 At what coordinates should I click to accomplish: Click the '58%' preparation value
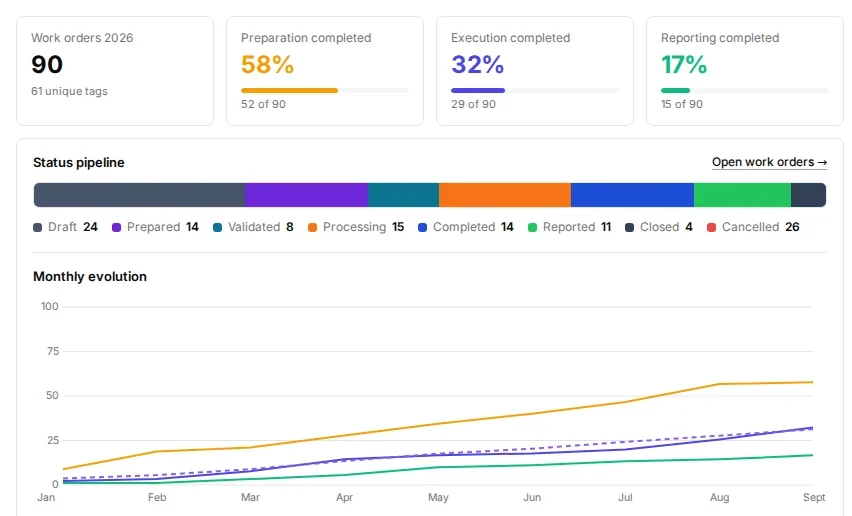pos(267,65)
